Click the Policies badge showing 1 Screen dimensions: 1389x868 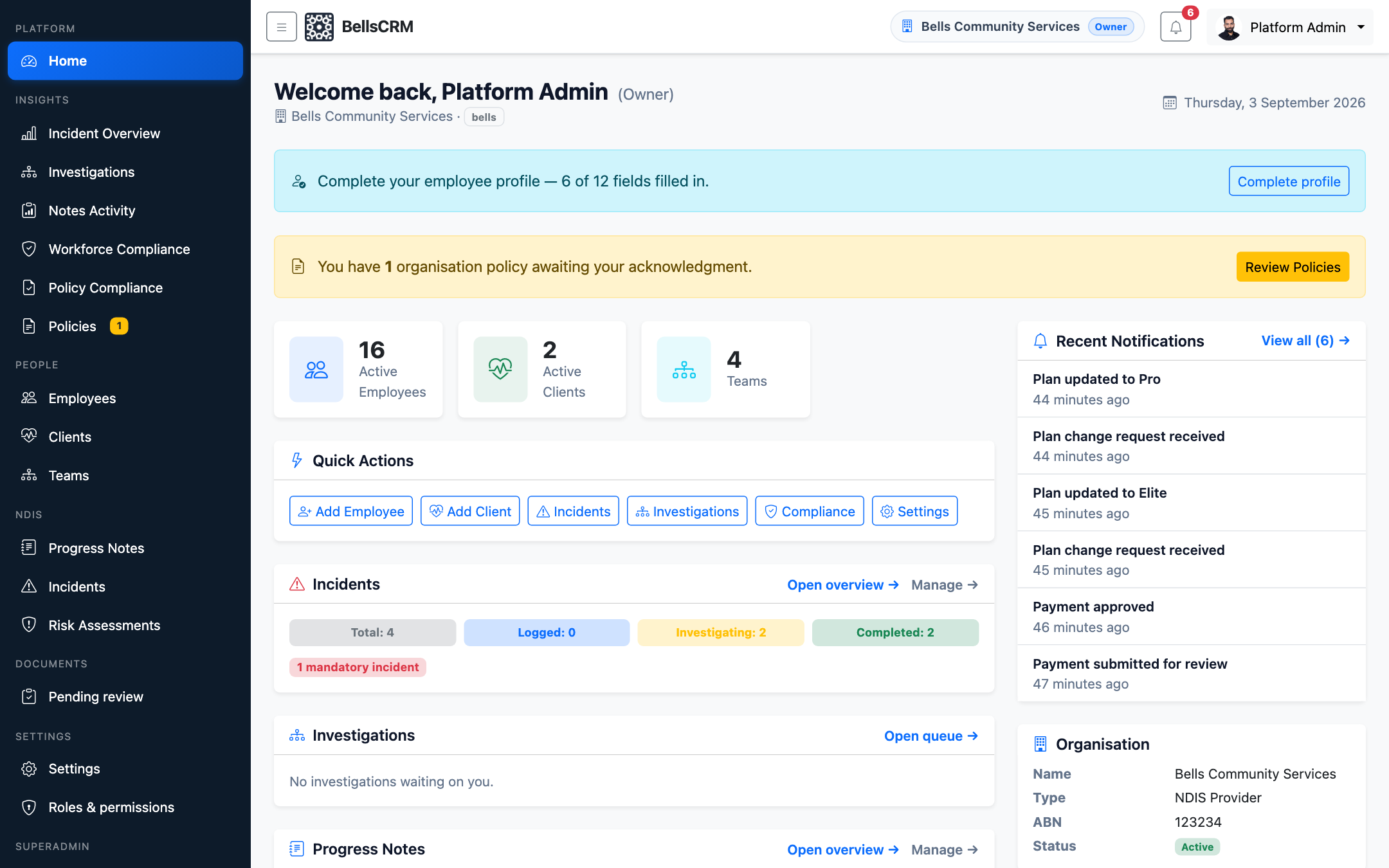(119, 326)
